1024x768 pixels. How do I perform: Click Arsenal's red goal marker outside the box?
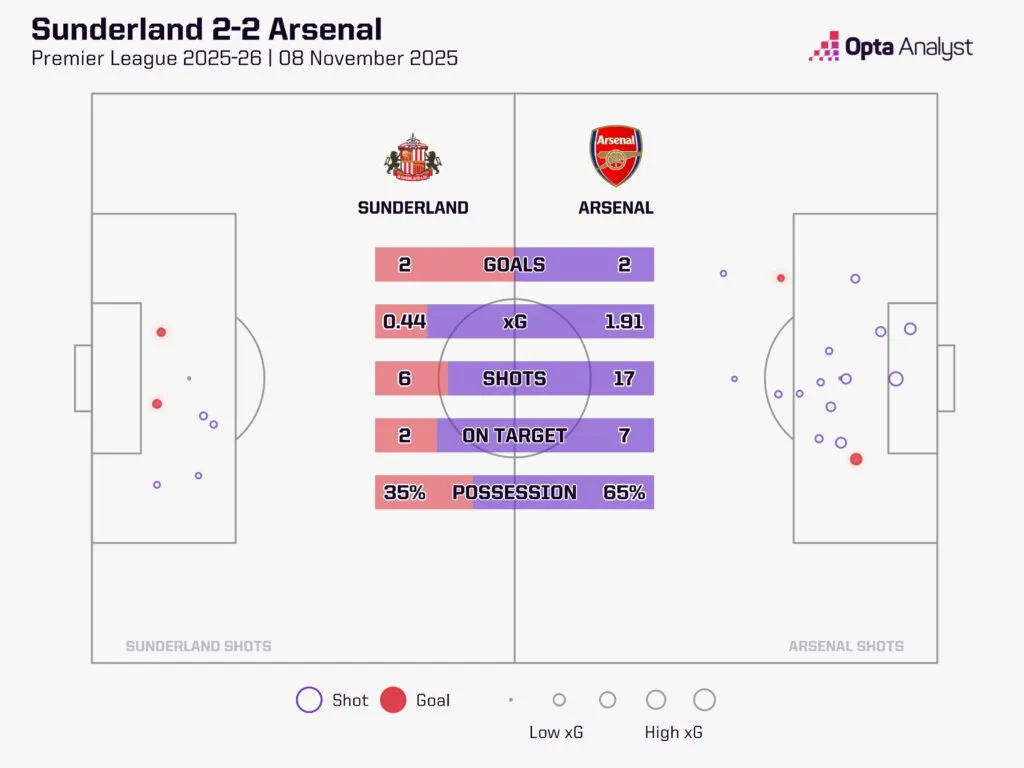(781, 278)
